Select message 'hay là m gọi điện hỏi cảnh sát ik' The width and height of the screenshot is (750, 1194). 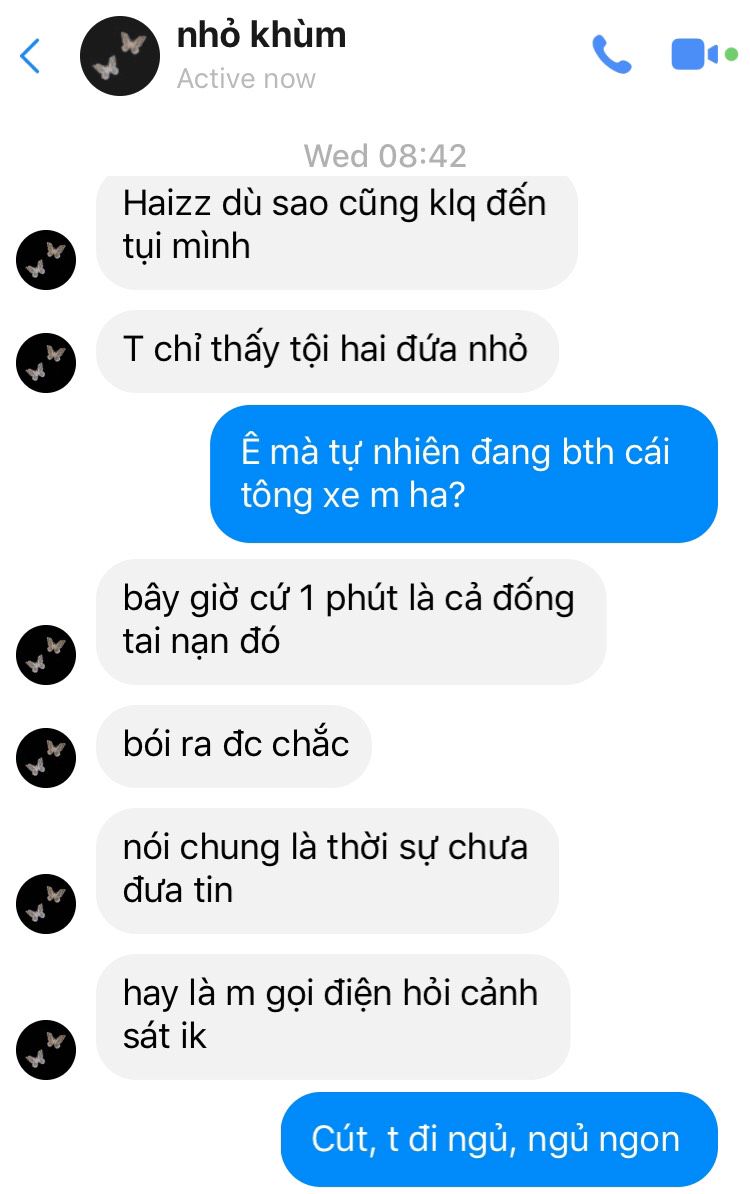(x=333, y=1017)
